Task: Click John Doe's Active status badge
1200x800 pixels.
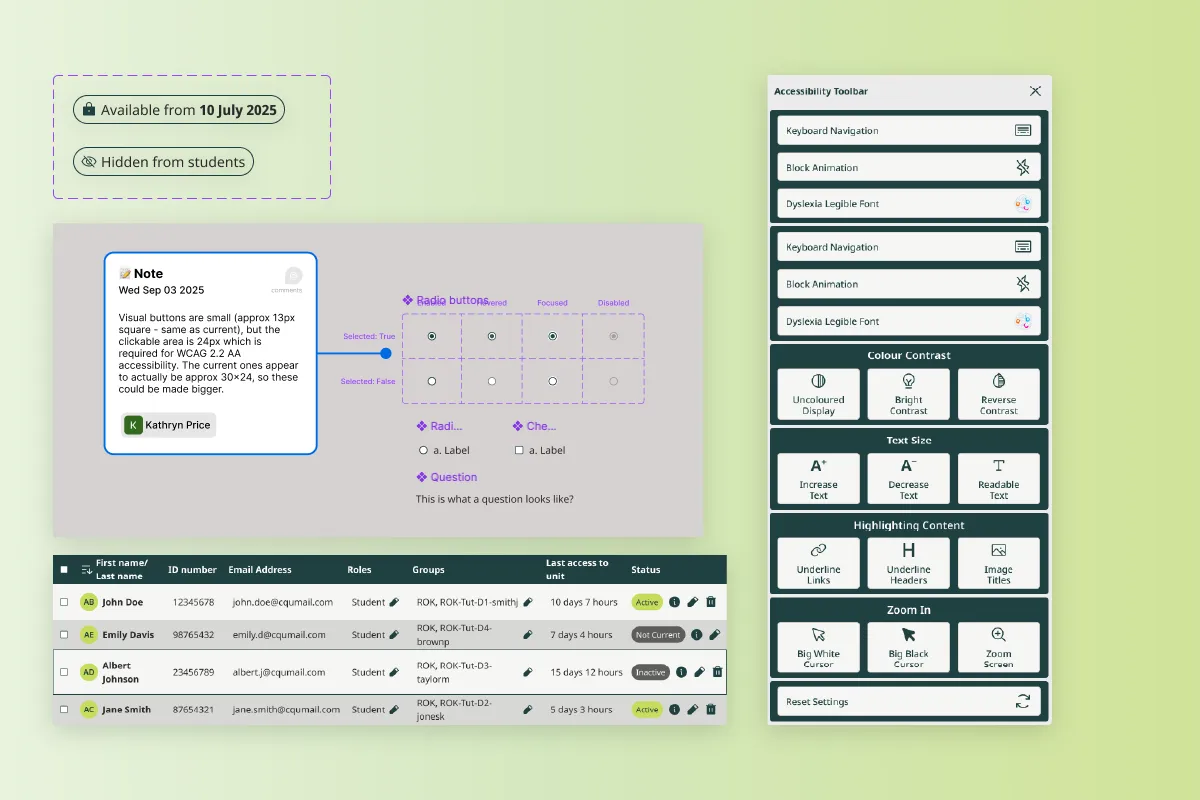Action: (647, 602)
